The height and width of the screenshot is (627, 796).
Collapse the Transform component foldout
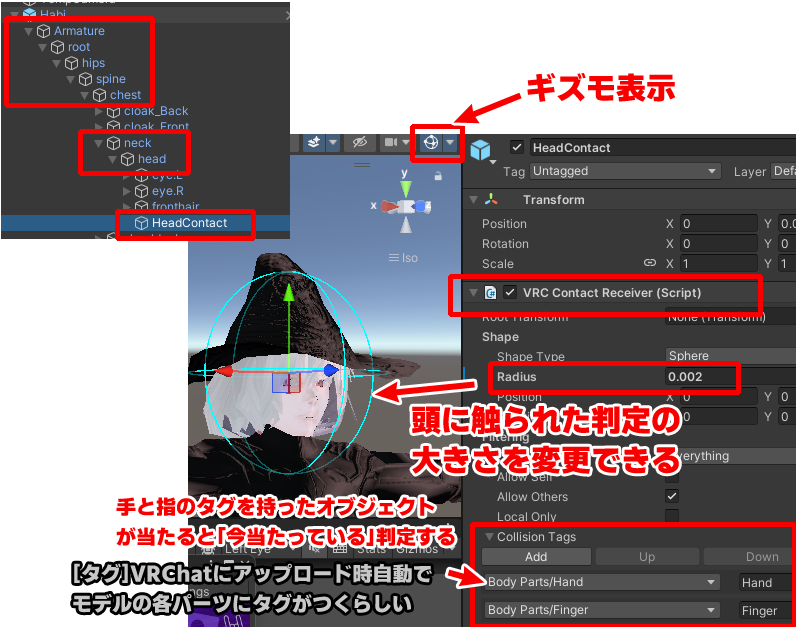point(474,200)
